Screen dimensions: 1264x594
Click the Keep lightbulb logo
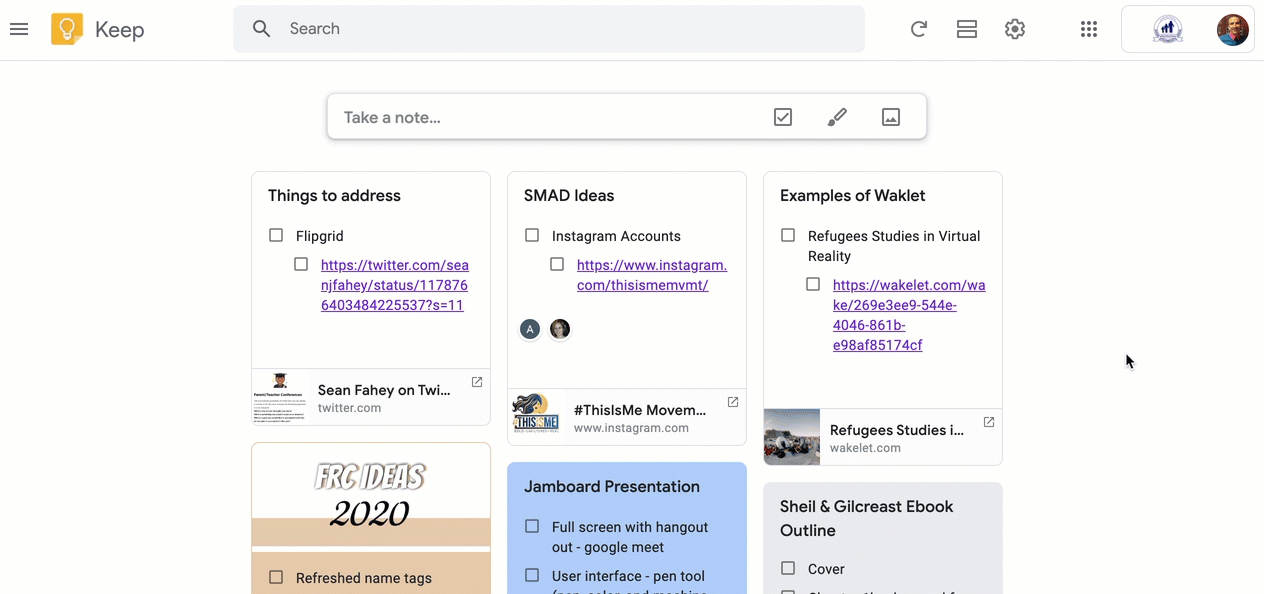(x=67, y=29)
